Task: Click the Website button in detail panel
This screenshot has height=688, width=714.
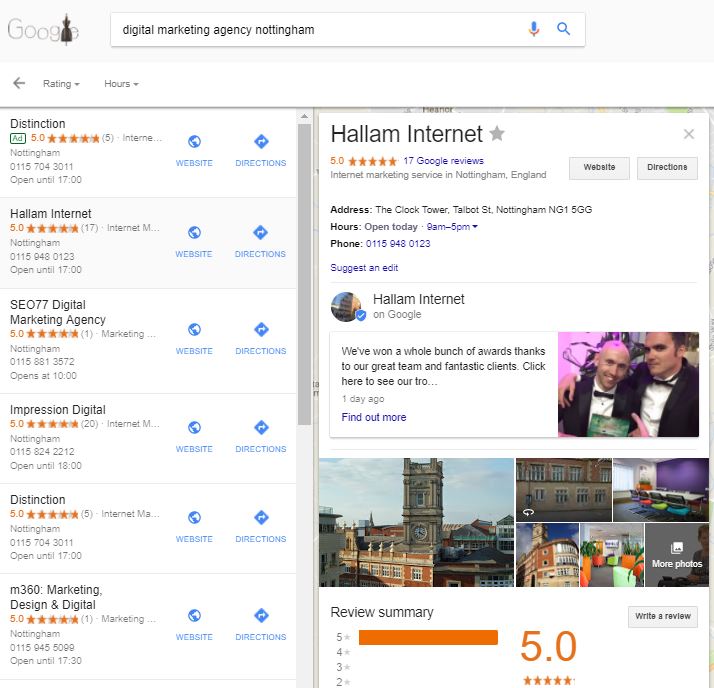Action: [599, 168]
